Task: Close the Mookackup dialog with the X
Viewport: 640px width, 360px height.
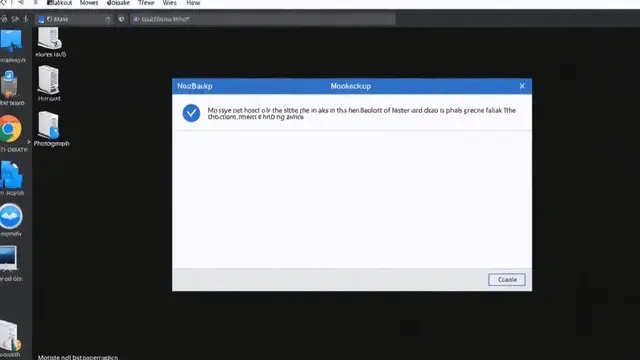Action: click(522, 86)
